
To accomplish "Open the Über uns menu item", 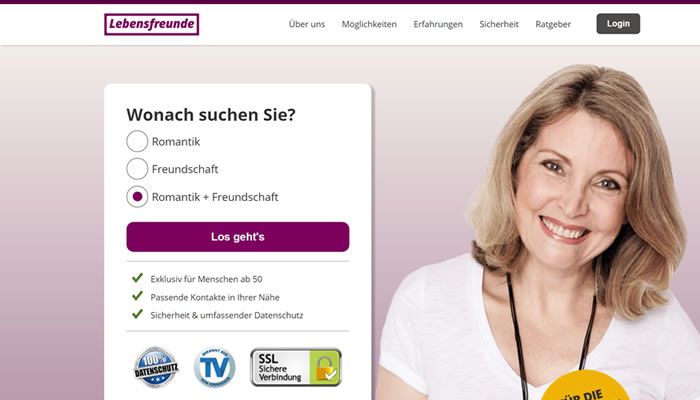I will pyautogui.click(x=307, y=24).
